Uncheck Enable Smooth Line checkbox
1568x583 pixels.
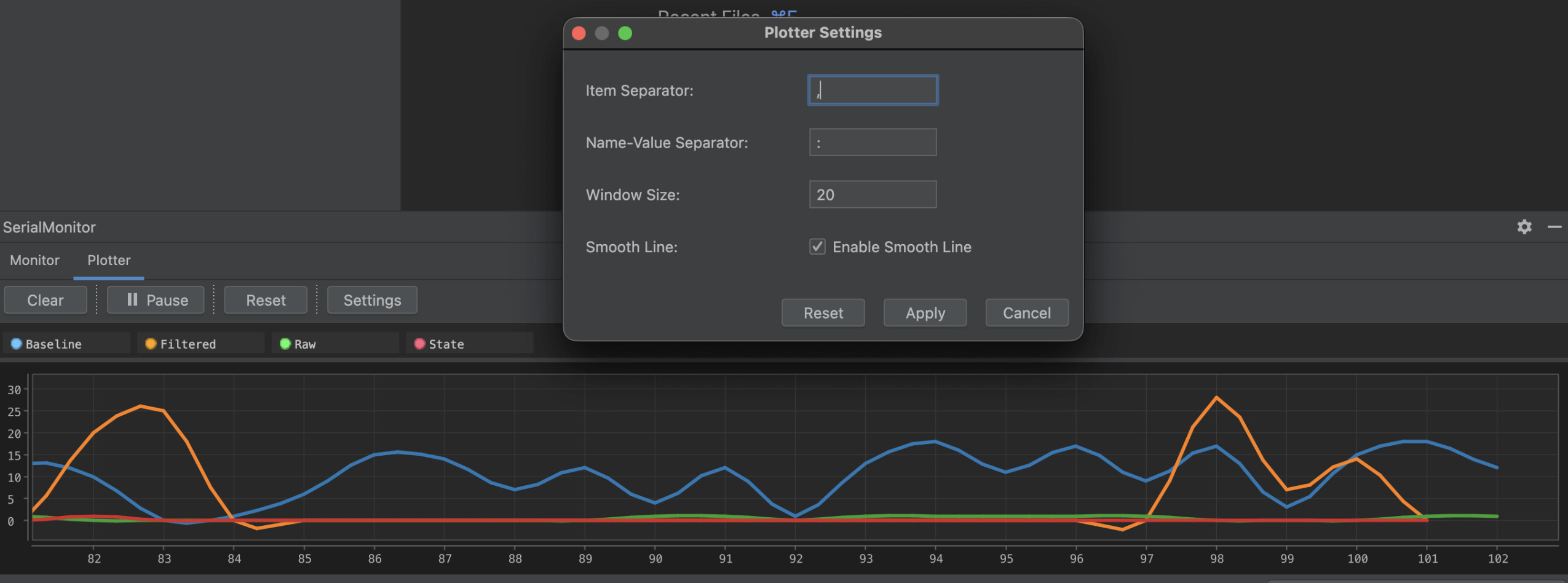817,247
